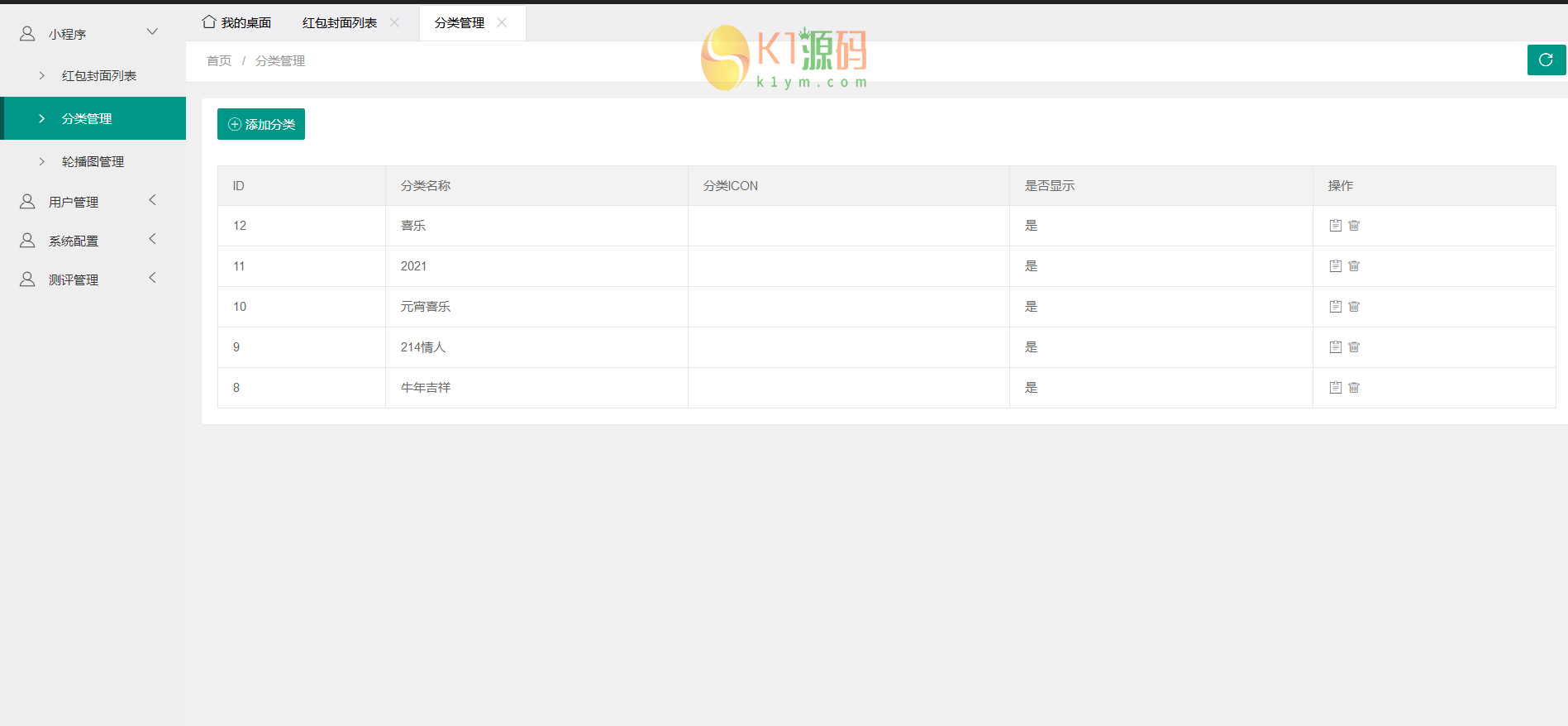1568x726 pixels.
Task: Click the ID cell 9
Action: click(x=302, y=347)
